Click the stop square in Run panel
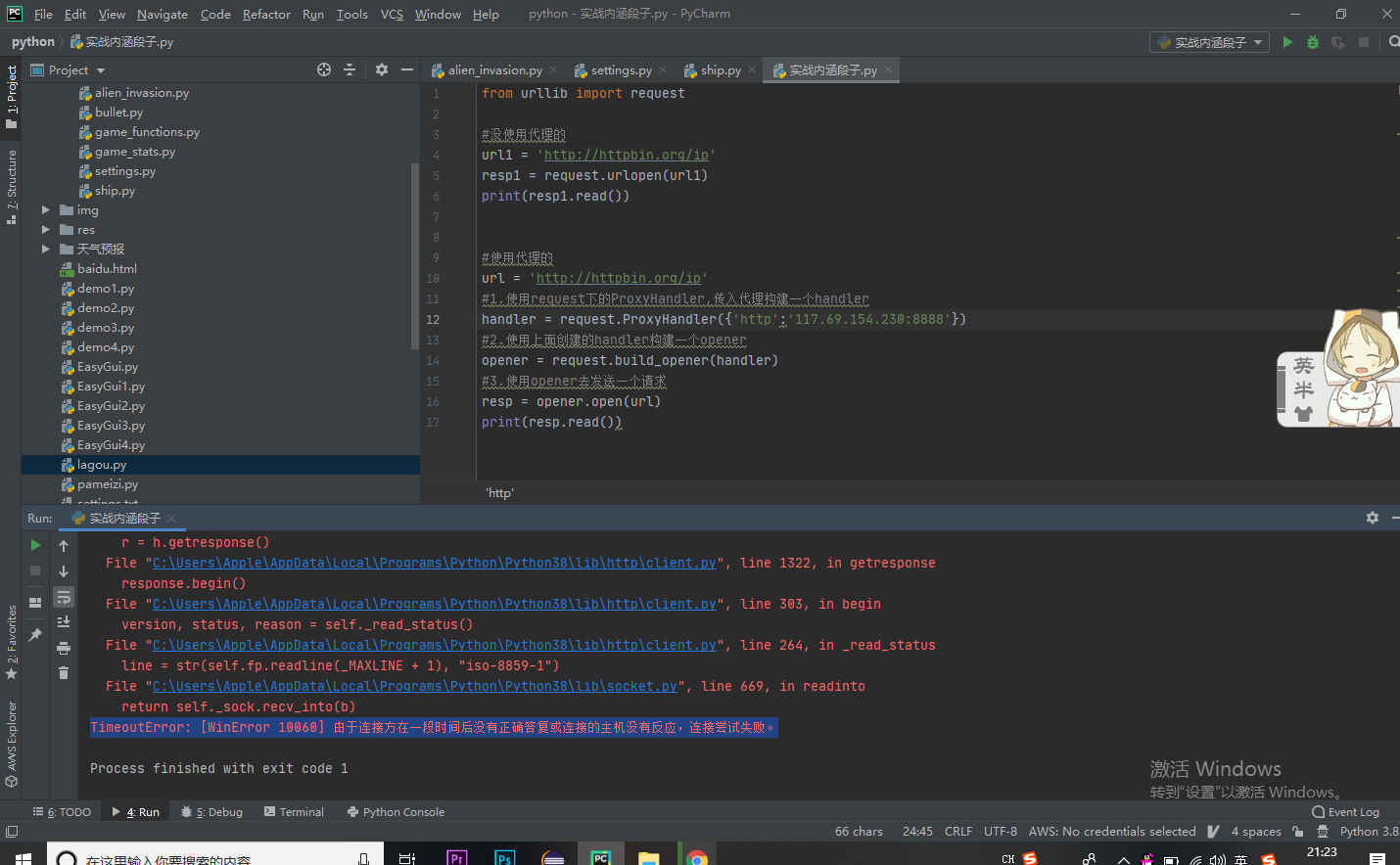The image size is (1400, 865). [x=35, y=570]
